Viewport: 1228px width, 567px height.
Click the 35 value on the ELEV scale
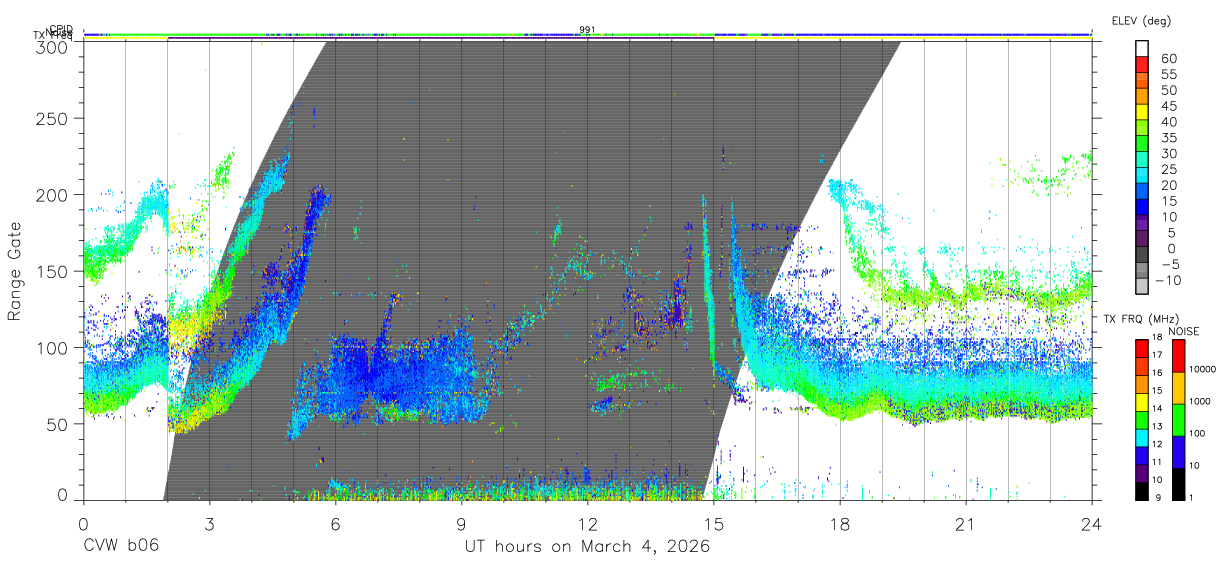tap(1169, 138)
